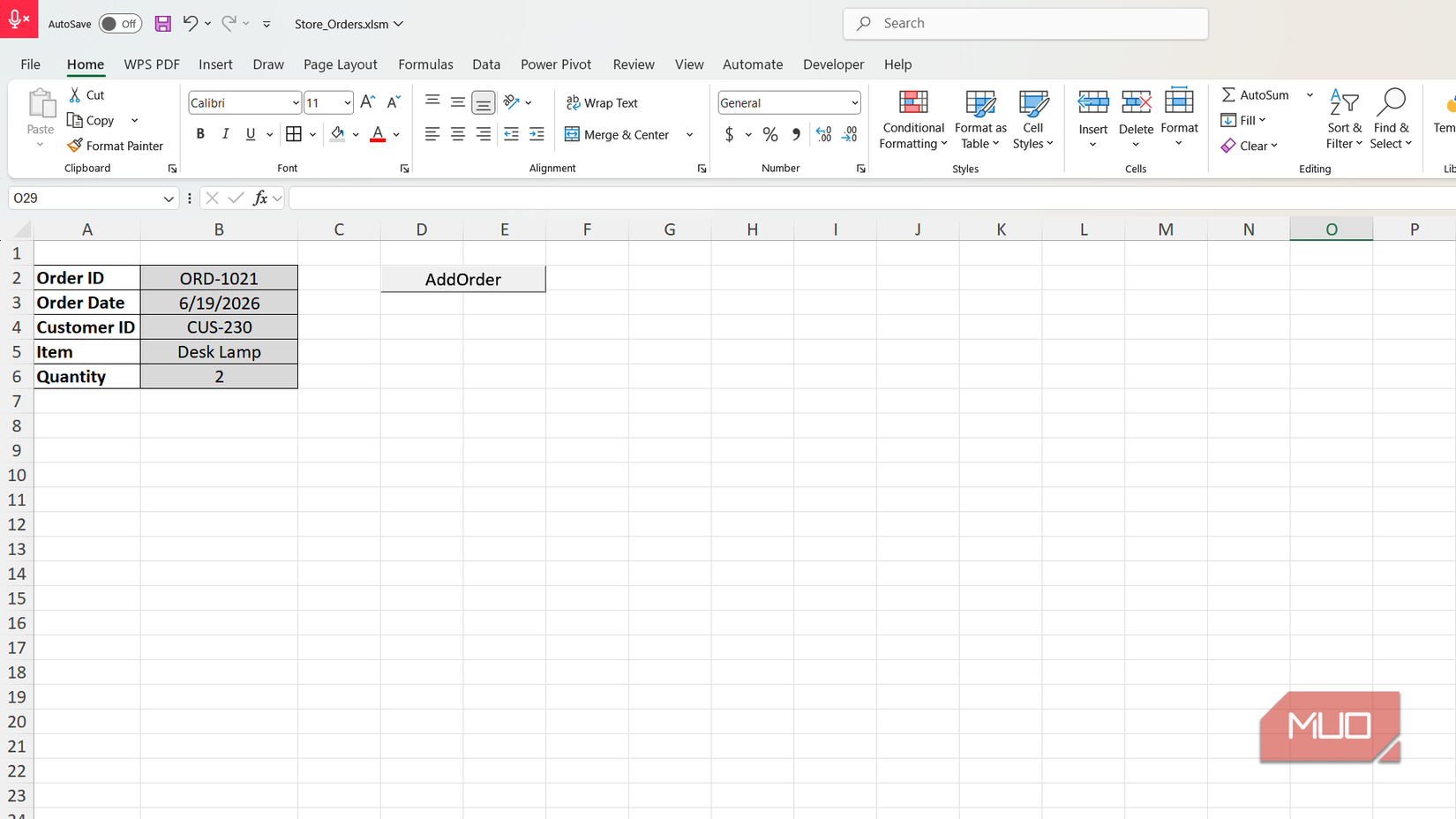Apply Percent Style format
The width and height of the screenshot is (1456, 819).
pos(770,134)
